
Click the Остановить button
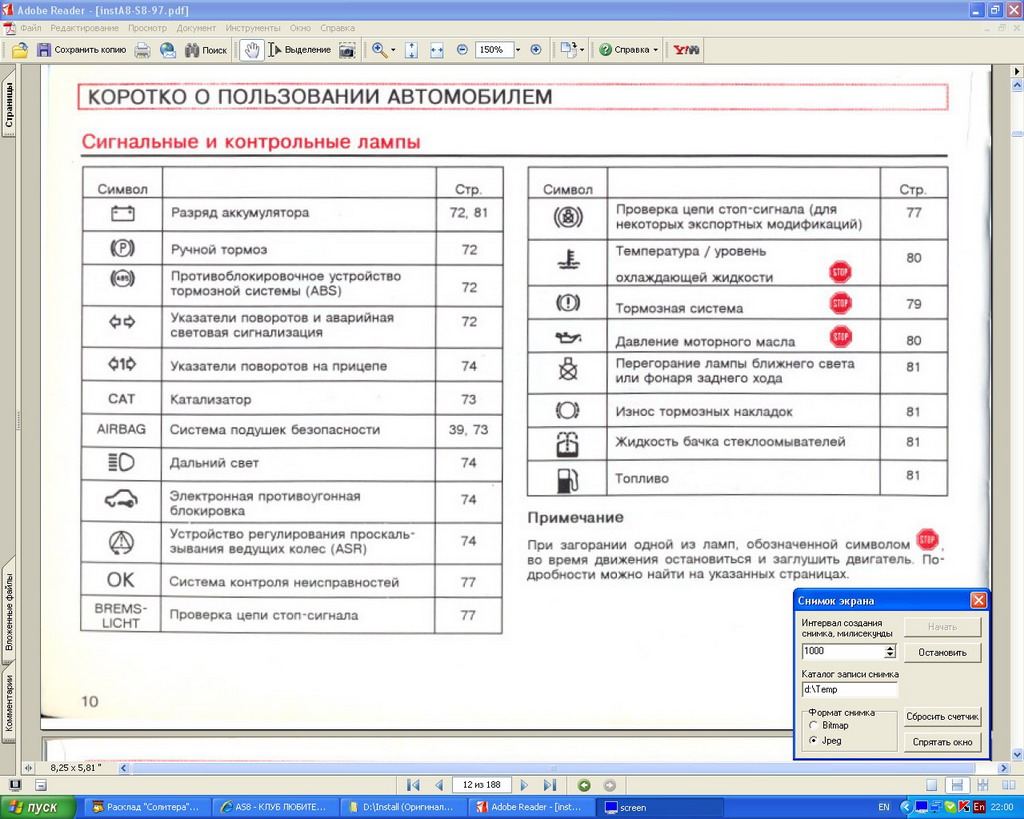(942, 653)
